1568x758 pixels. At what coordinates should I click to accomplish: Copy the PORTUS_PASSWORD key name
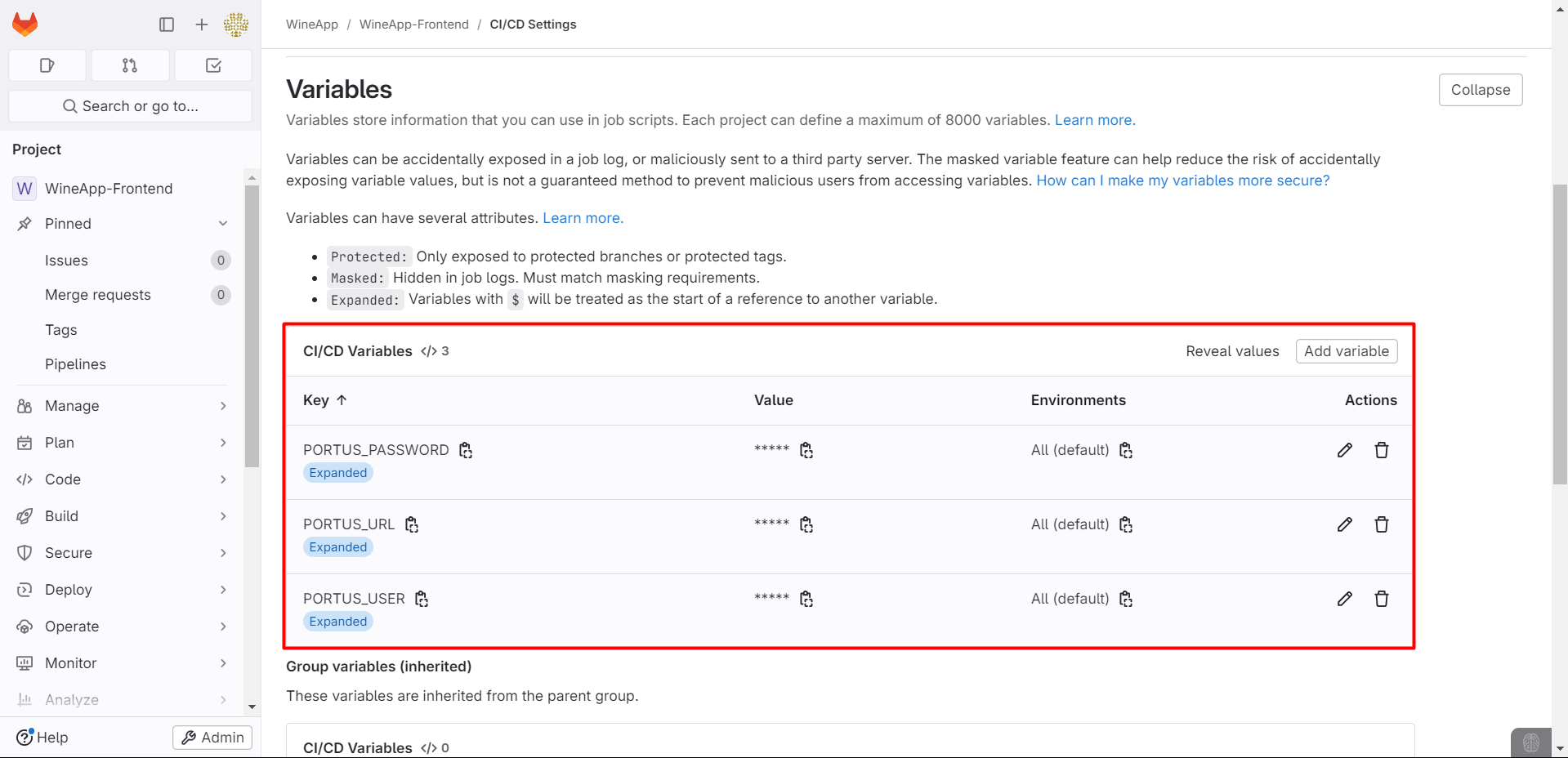tap(466, 450)
